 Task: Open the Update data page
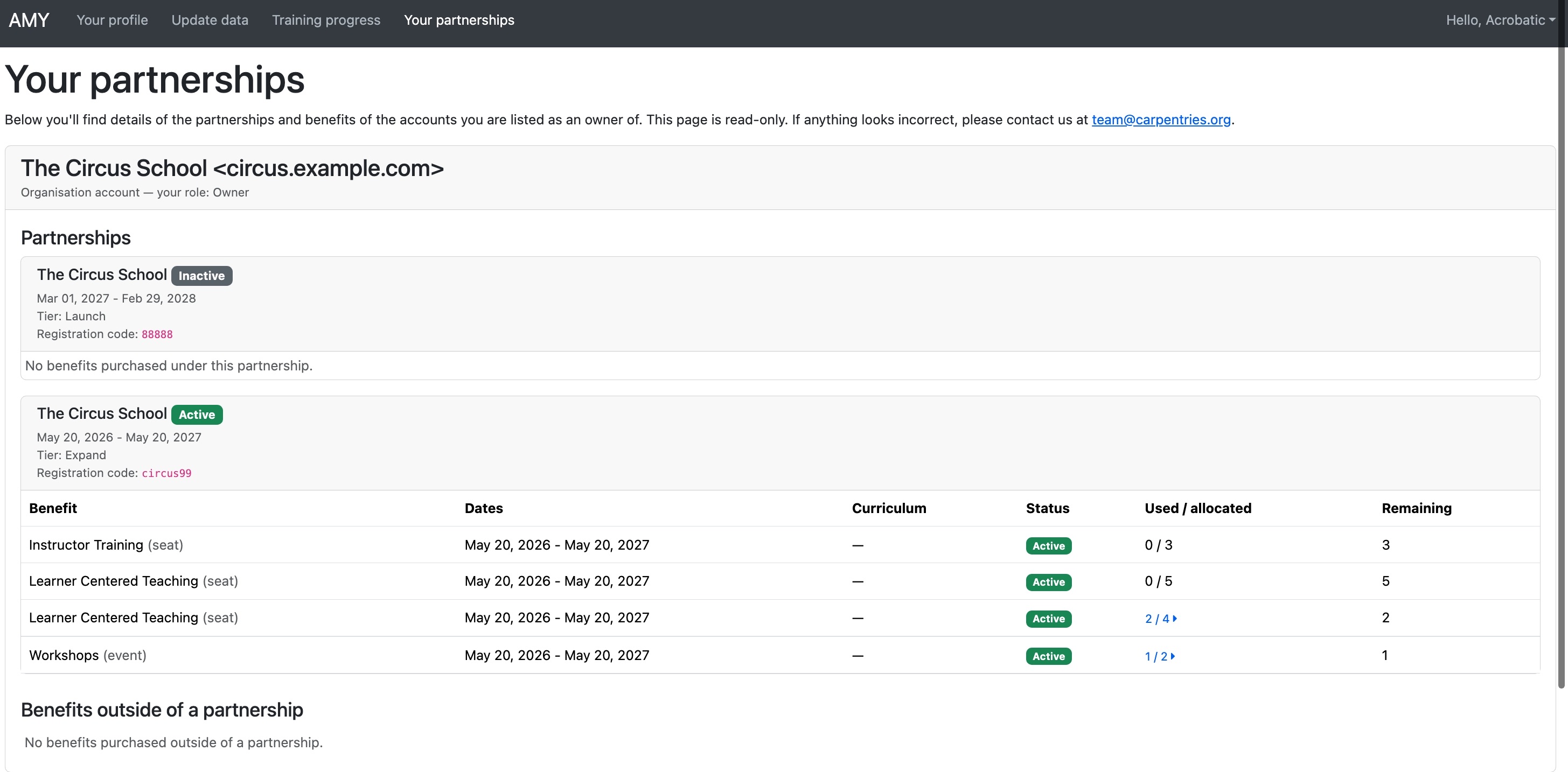[210, 20]
